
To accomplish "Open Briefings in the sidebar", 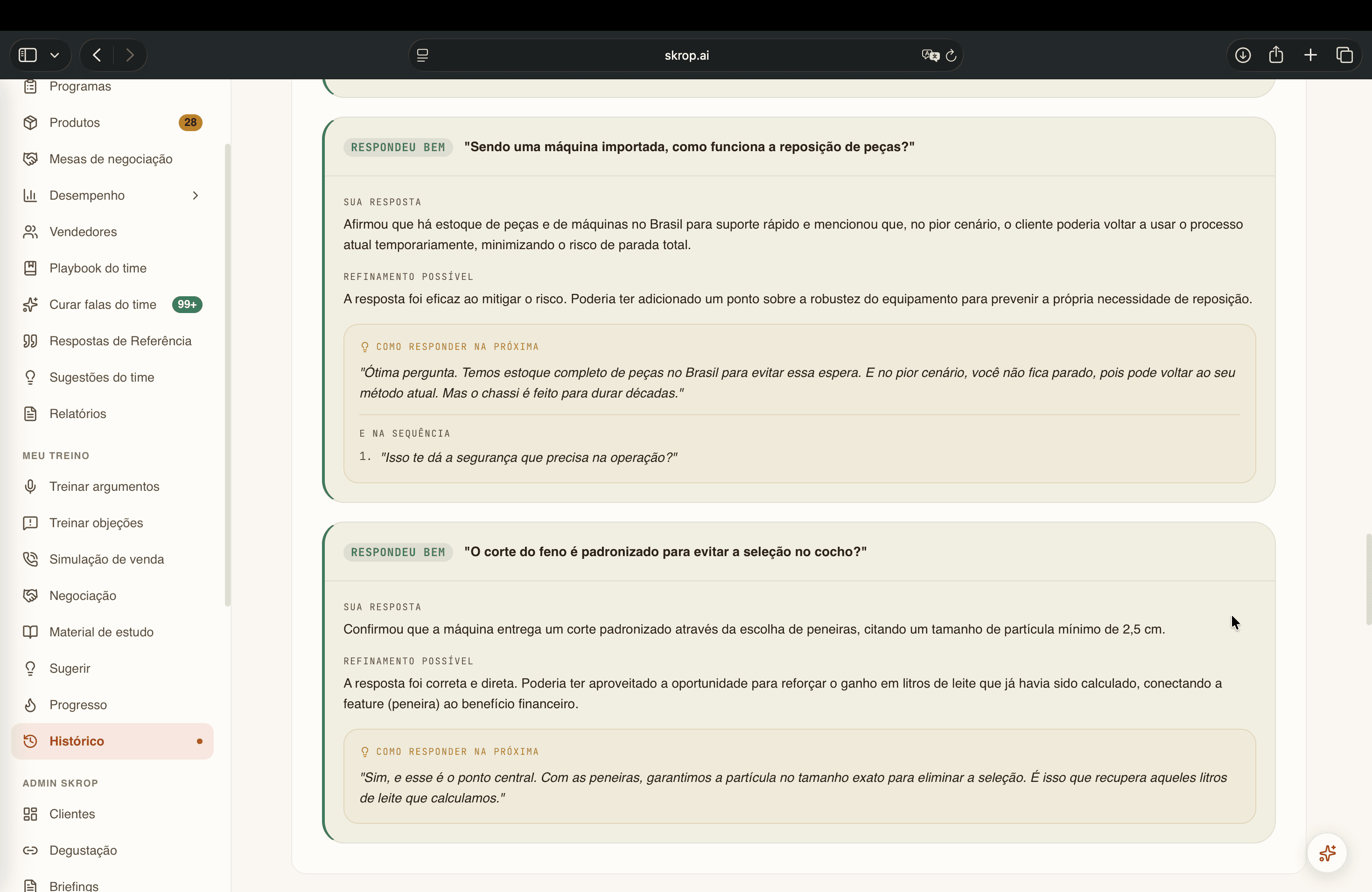I will tap(112, 885).
